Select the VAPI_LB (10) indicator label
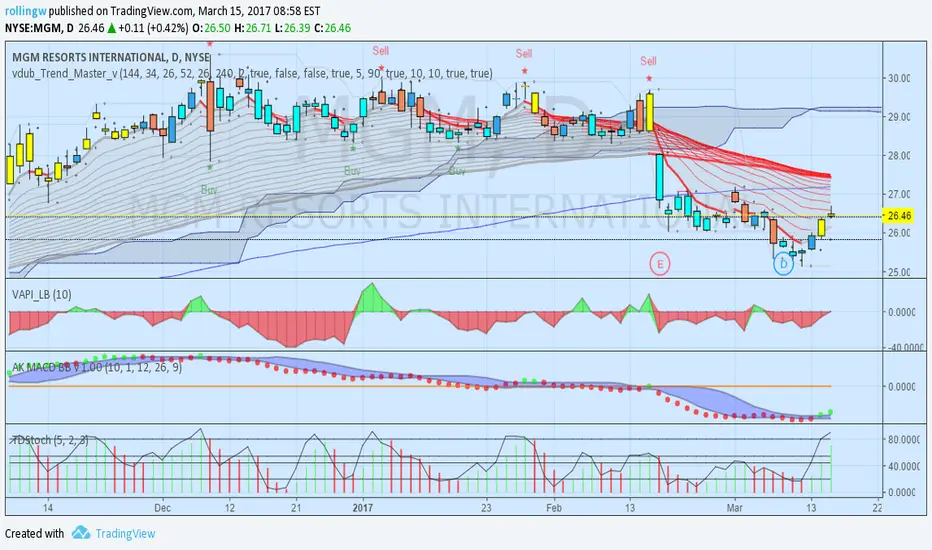The width and height of the screenshot is (932, 550). pos(42,294)
